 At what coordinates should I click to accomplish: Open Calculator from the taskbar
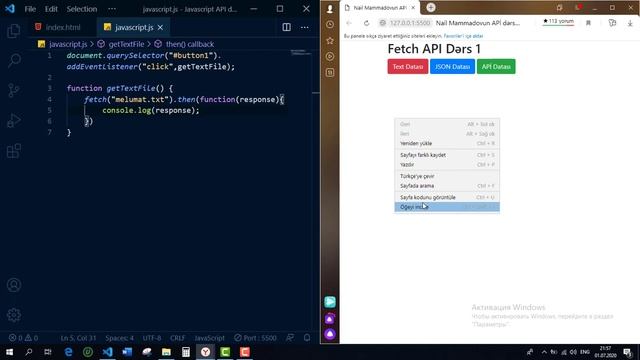pos(186,352)
